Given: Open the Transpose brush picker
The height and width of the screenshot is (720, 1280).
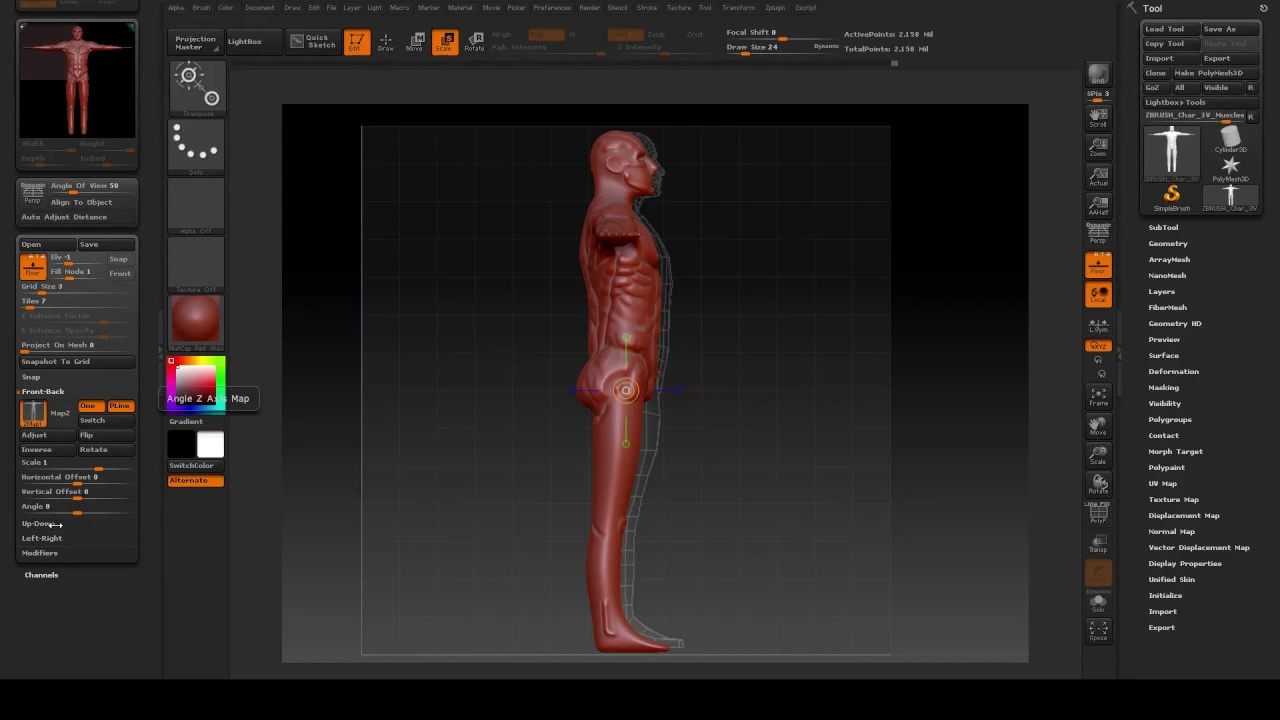Looking at the screenshot, I should 196,88.
